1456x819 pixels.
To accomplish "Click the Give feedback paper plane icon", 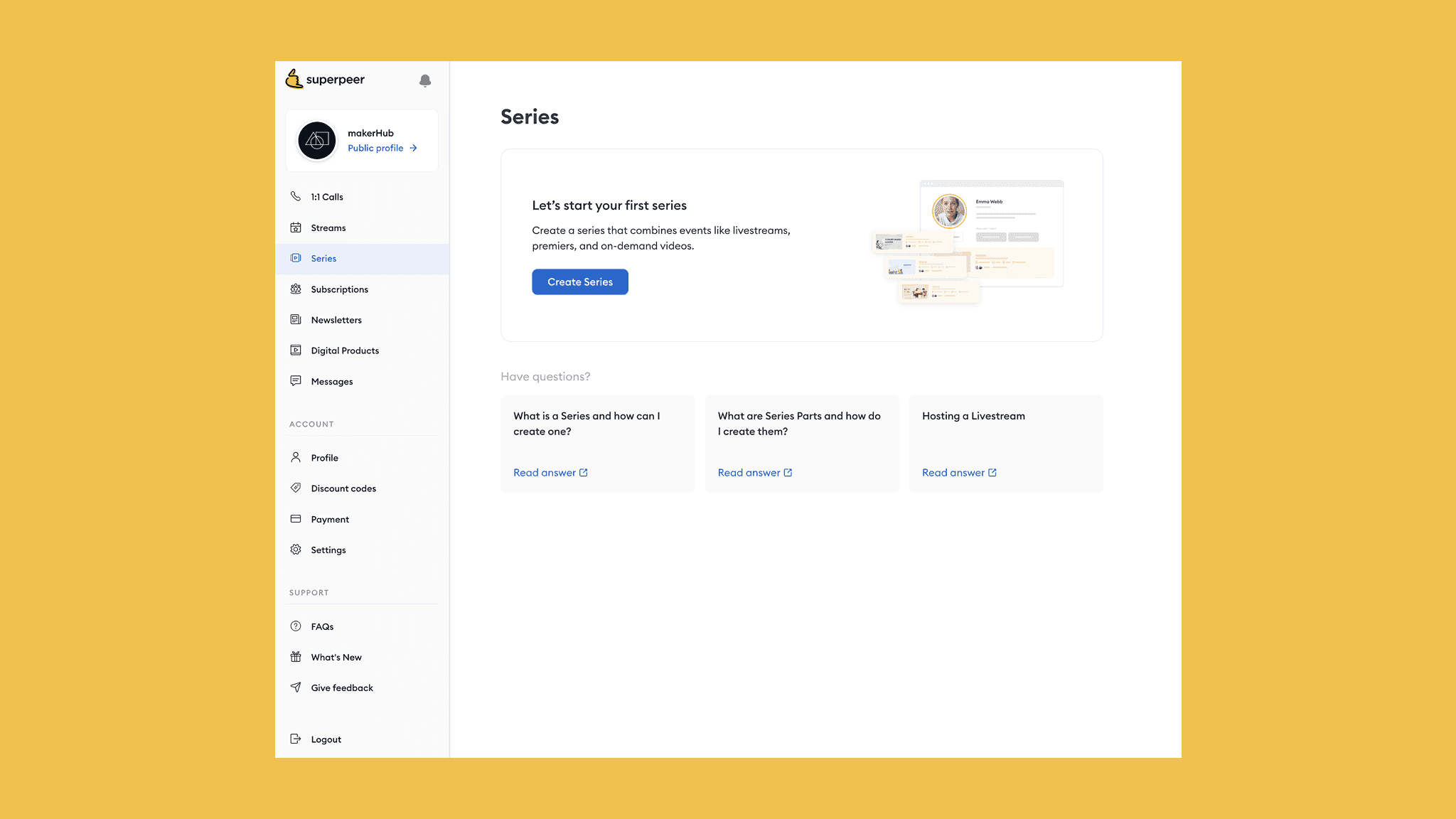I will pos(296,687).
